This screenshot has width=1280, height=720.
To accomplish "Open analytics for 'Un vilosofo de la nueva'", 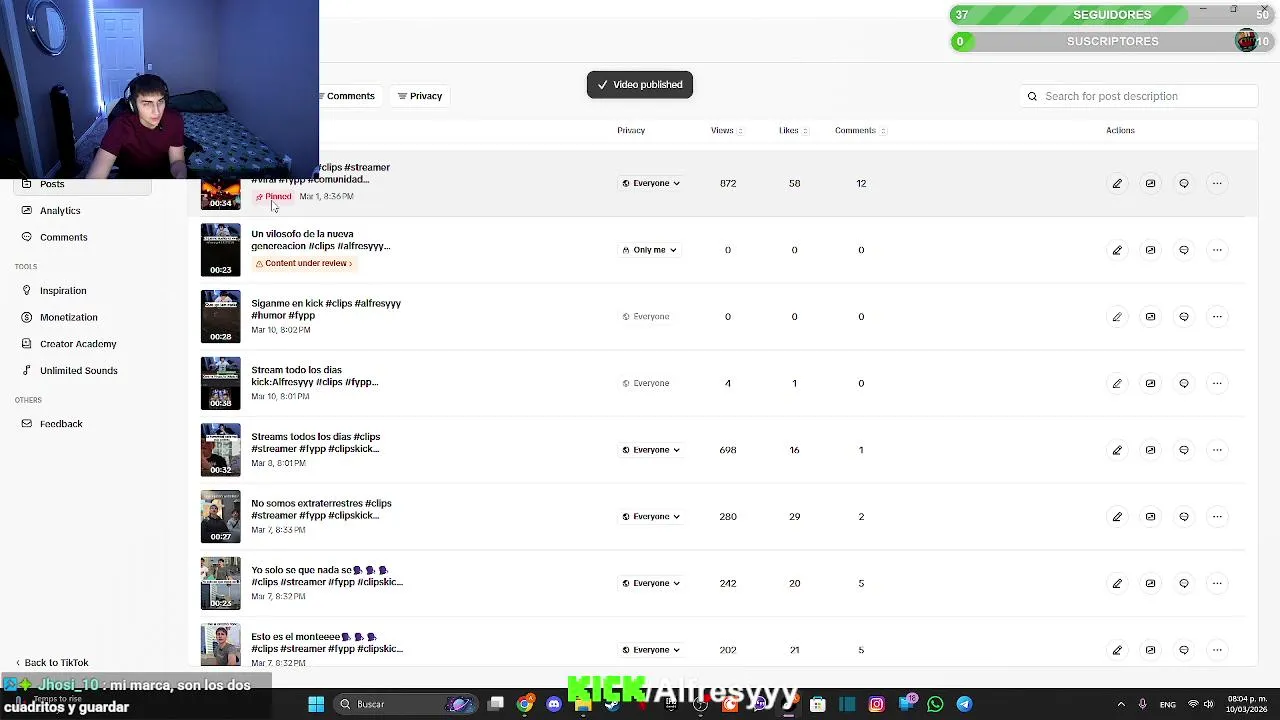I will point(1150,250).
